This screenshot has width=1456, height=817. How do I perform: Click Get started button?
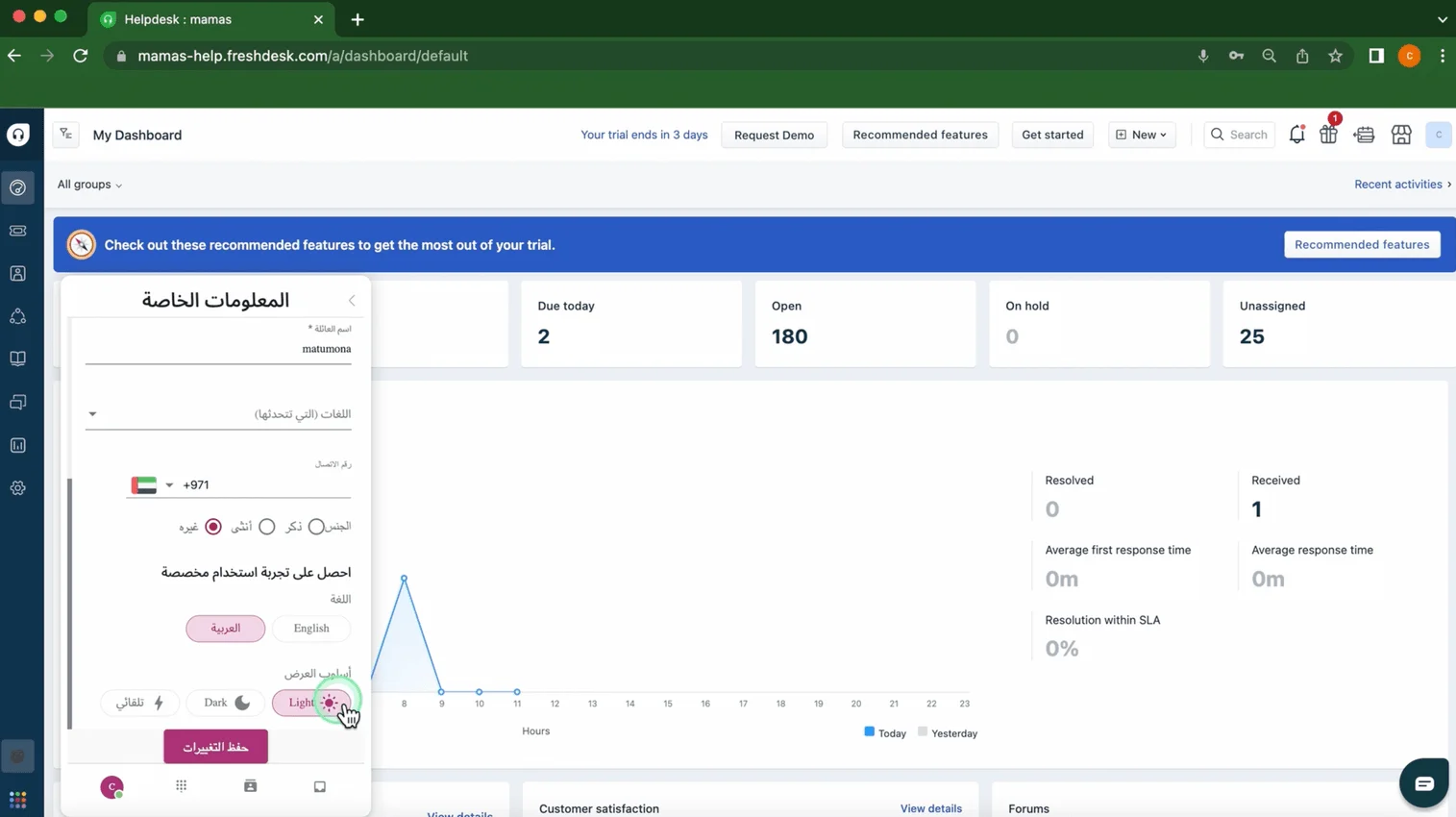point(1052,135)
